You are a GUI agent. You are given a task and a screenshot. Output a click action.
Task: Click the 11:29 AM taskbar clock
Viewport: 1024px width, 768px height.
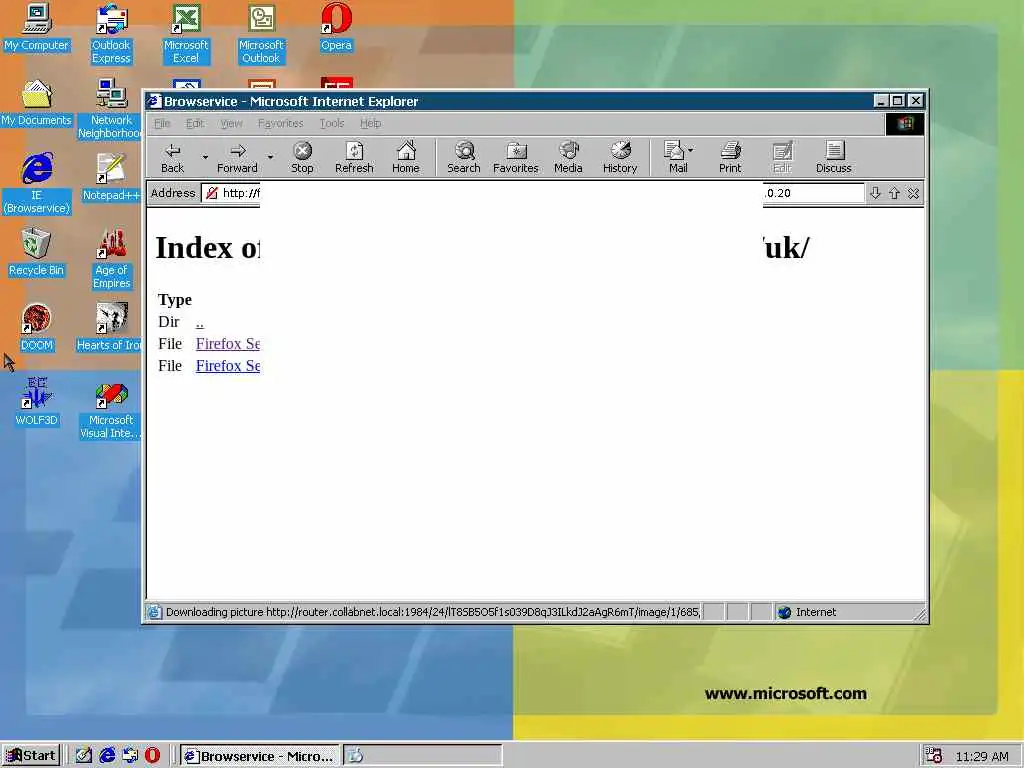point(982,757)
